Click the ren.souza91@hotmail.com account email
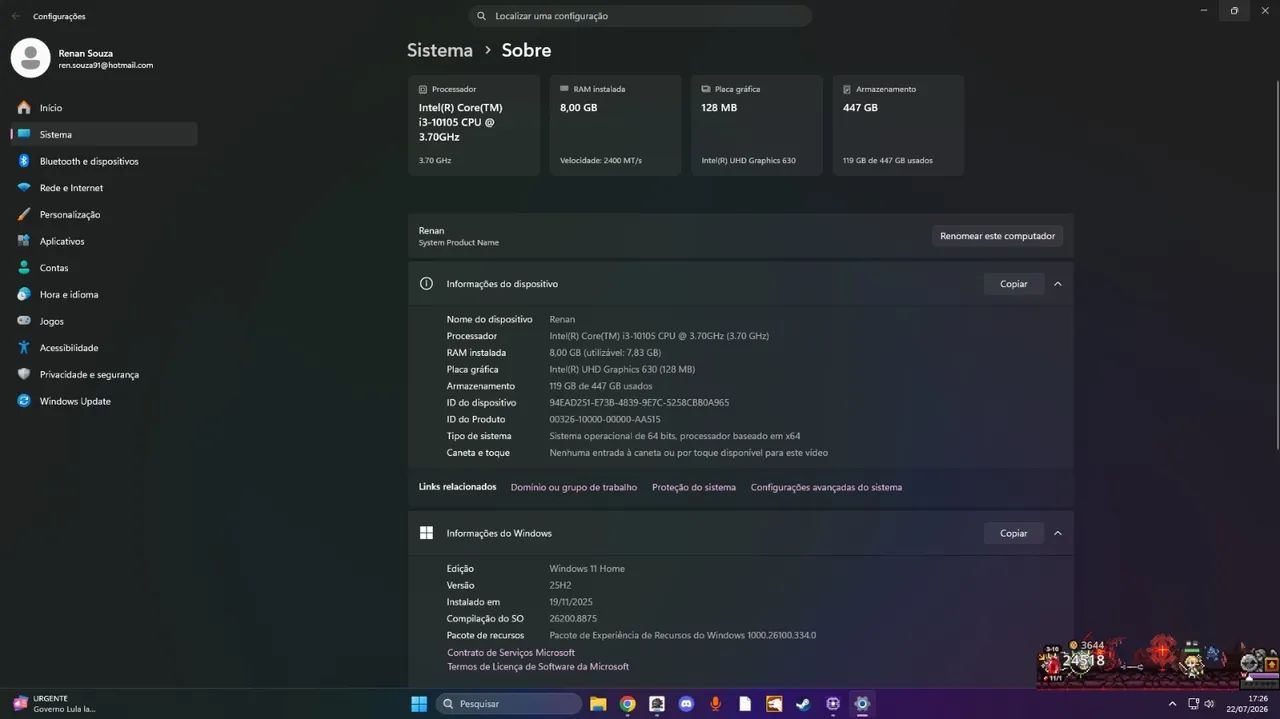 [106, 65]
